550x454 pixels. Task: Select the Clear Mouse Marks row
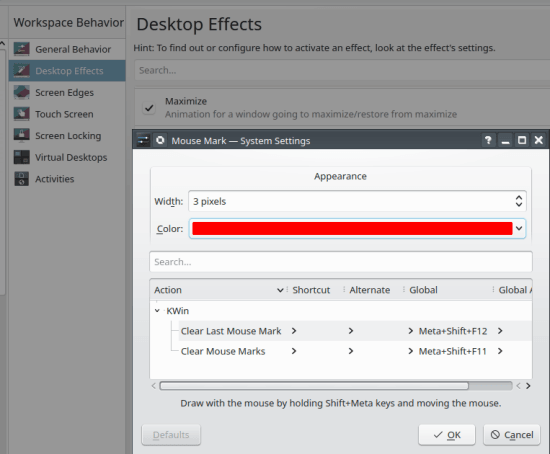[x=355, y=351]
